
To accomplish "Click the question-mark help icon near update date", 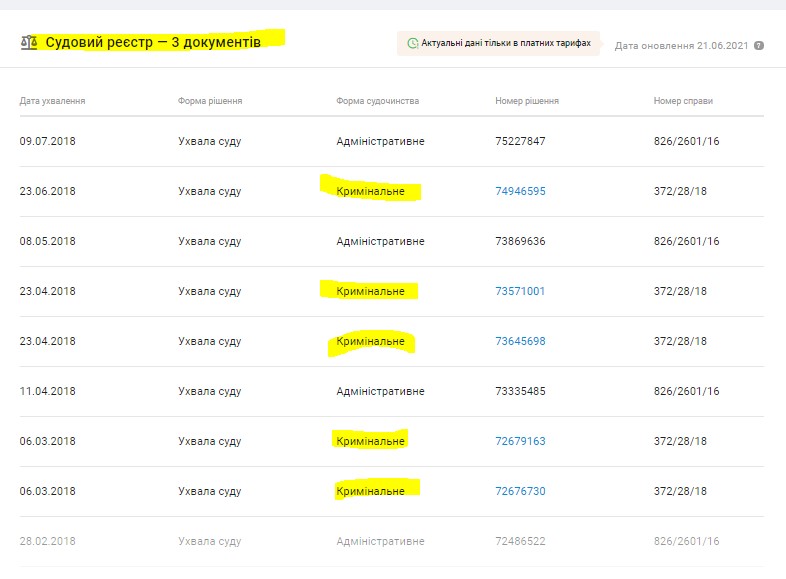I will click(759, 45).
